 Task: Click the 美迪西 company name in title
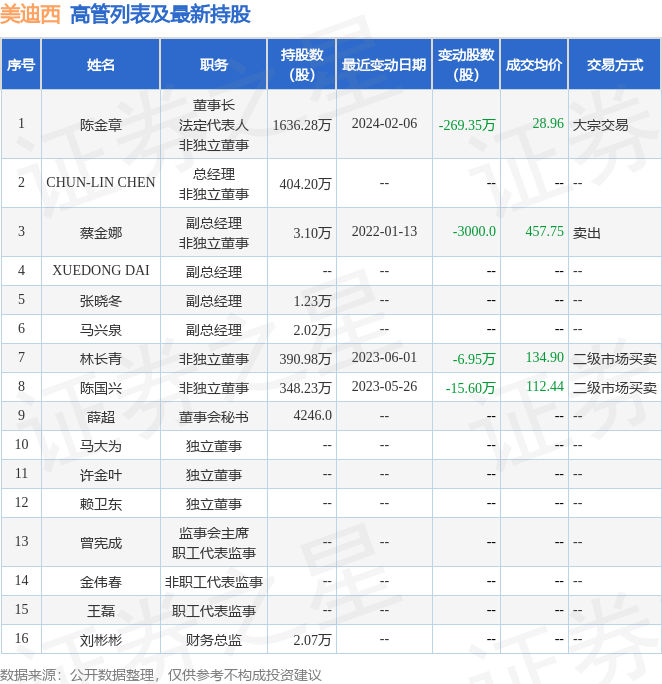click(30, 14)
